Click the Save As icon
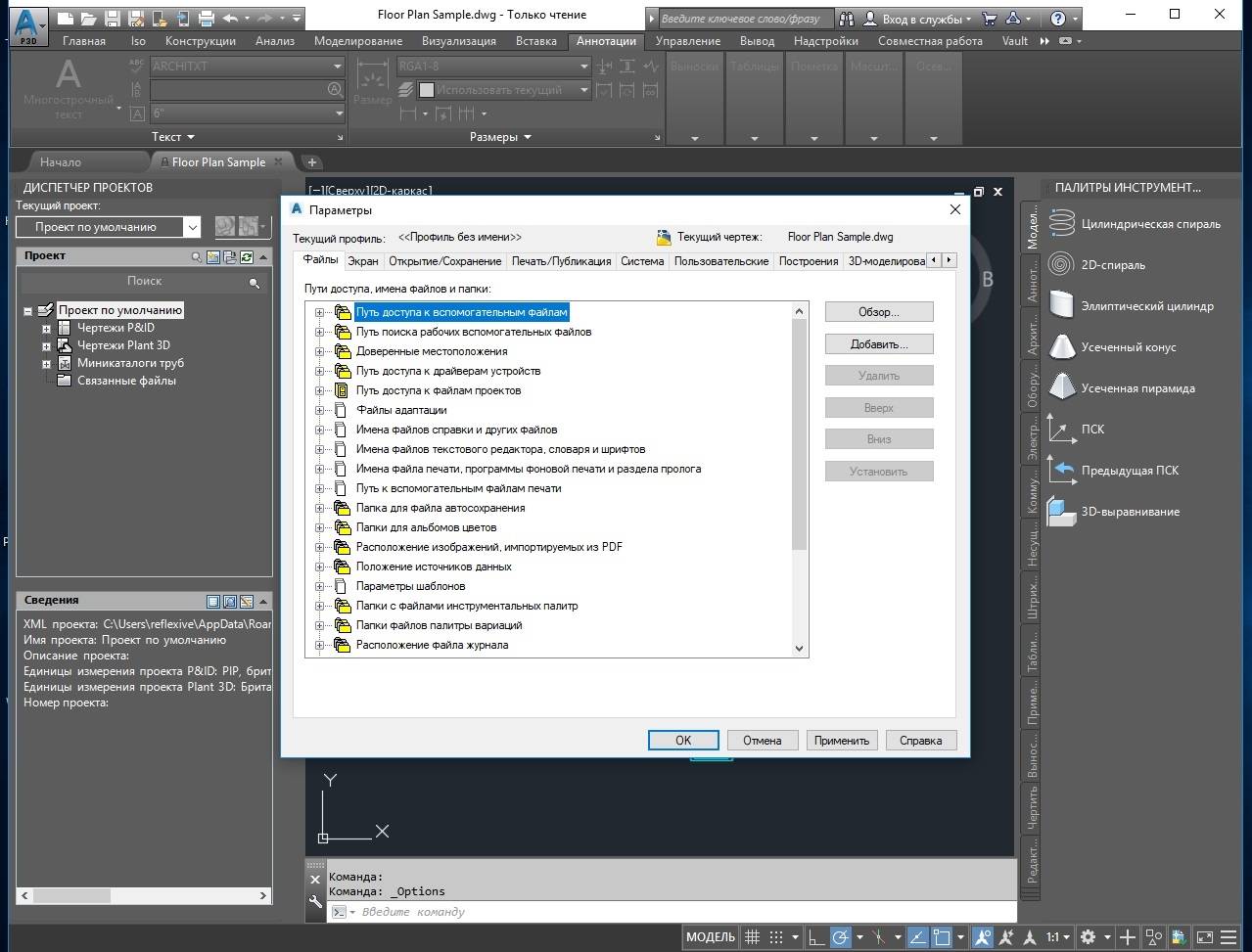The image size is (1252, 952). [x=135, y=18]
